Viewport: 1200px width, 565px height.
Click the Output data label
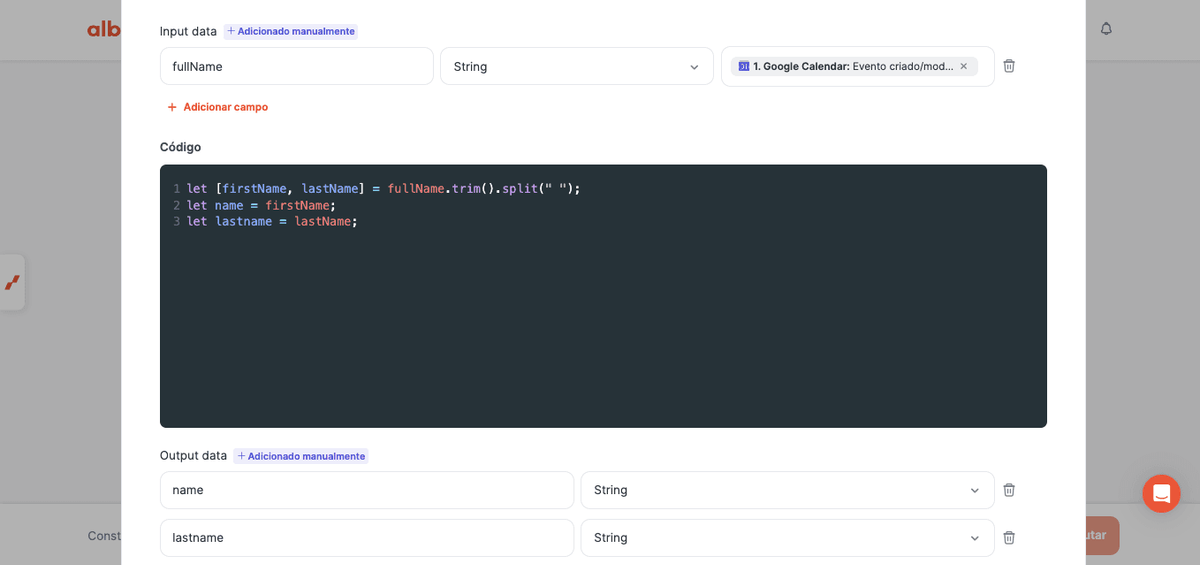click(x=193, y=455)
